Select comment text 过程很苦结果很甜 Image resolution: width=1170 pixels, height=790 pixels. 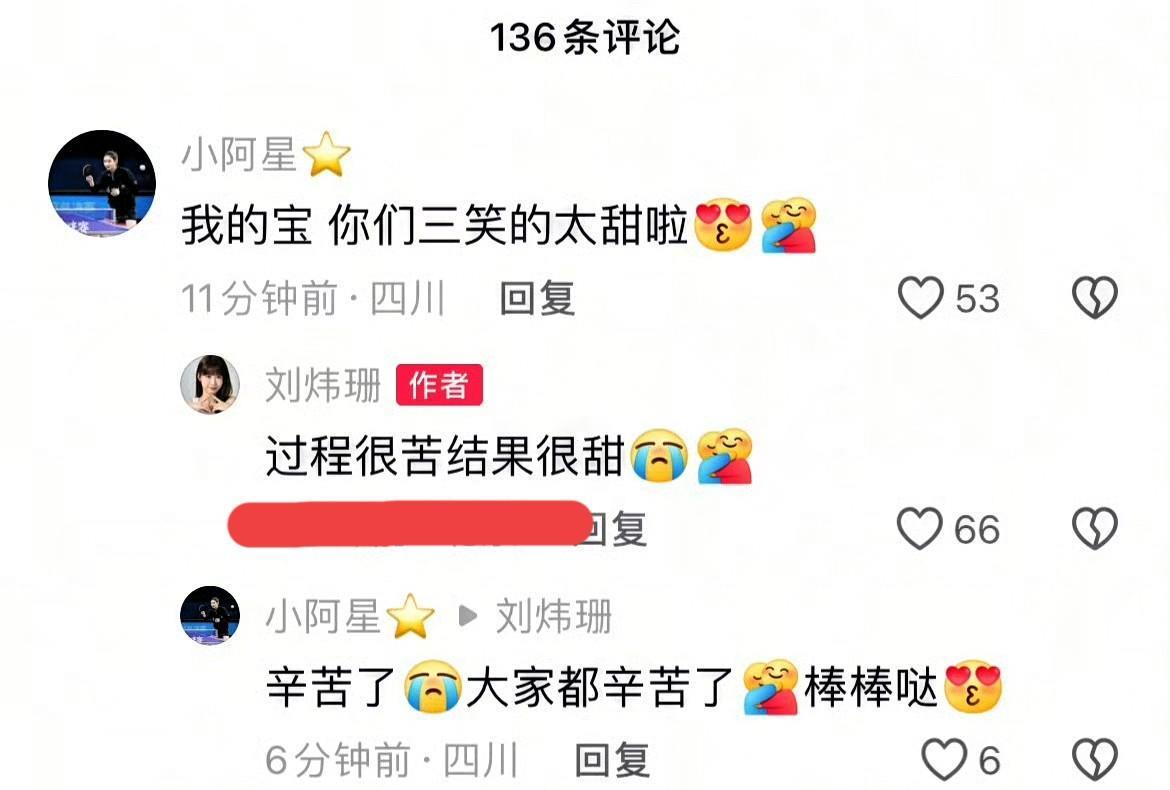pyautogui.click(x=445, y=457)
